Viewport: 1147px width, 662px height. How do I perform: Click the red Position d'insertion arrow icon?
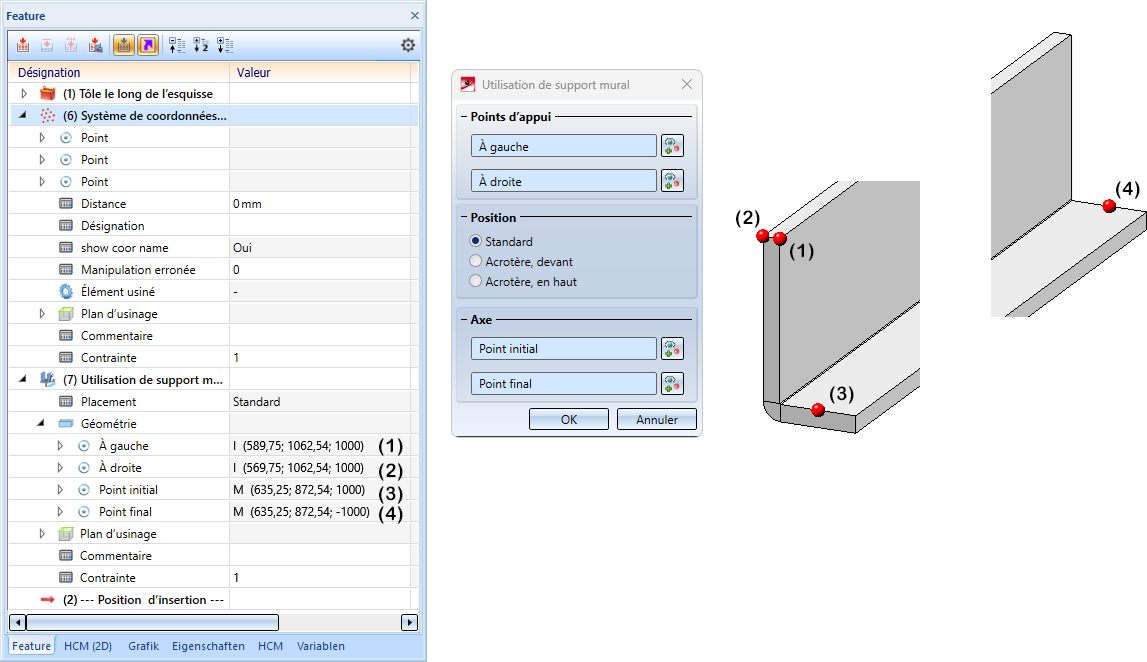point(48,600)
